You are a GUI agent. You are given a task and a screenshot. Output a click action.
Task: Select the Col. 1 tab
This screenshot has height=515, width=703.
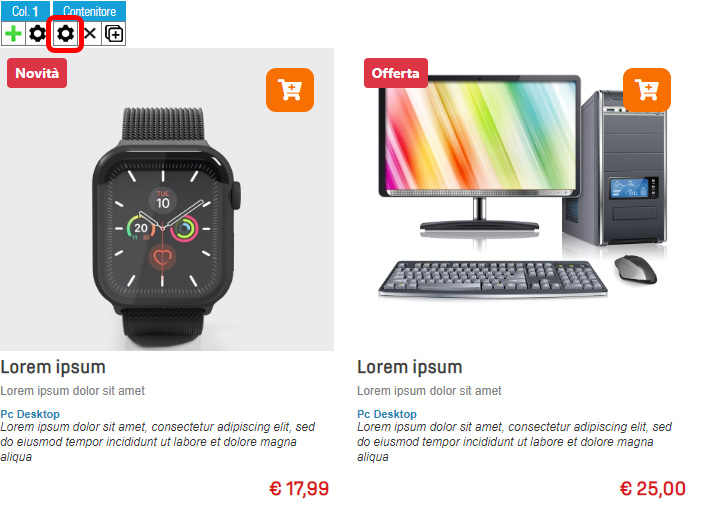coord(26,11)
